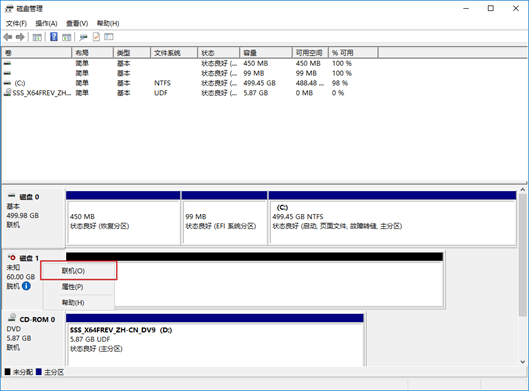Open the 文件(F) menu
This screenshot has width=529, height=391.
point(17,23)
